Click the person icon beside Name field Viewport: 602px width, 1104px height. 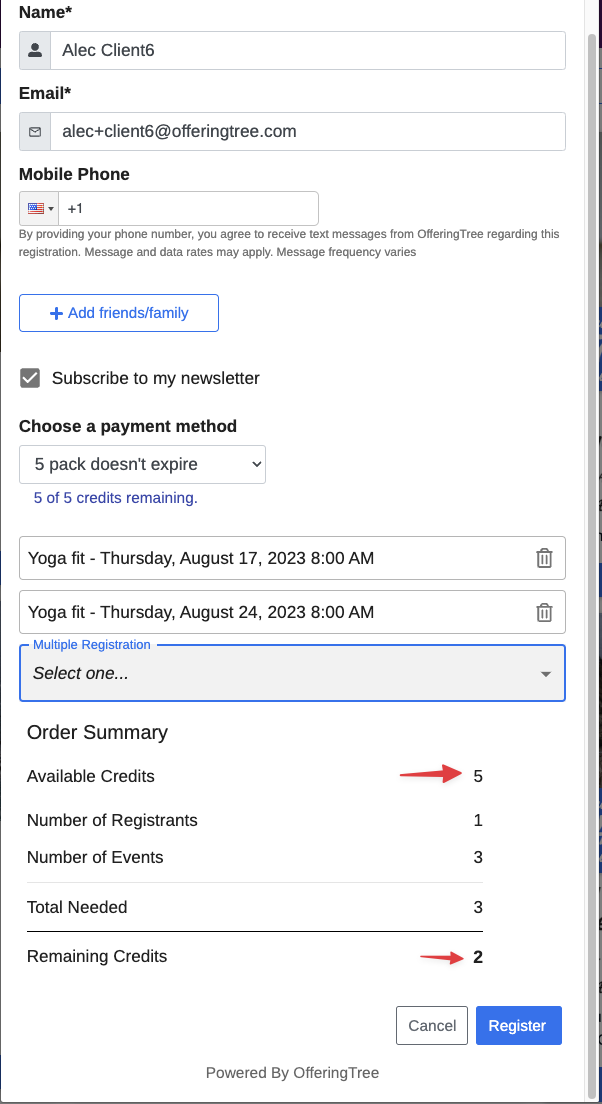click(x=35, y=50)
